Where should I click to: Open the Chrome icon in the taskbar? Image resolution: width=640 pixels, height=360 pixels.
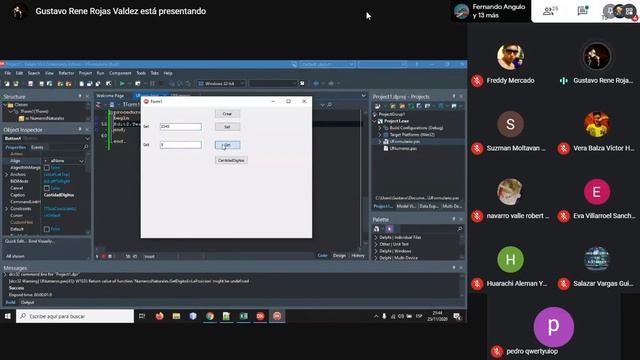click(x=210, y=316)
